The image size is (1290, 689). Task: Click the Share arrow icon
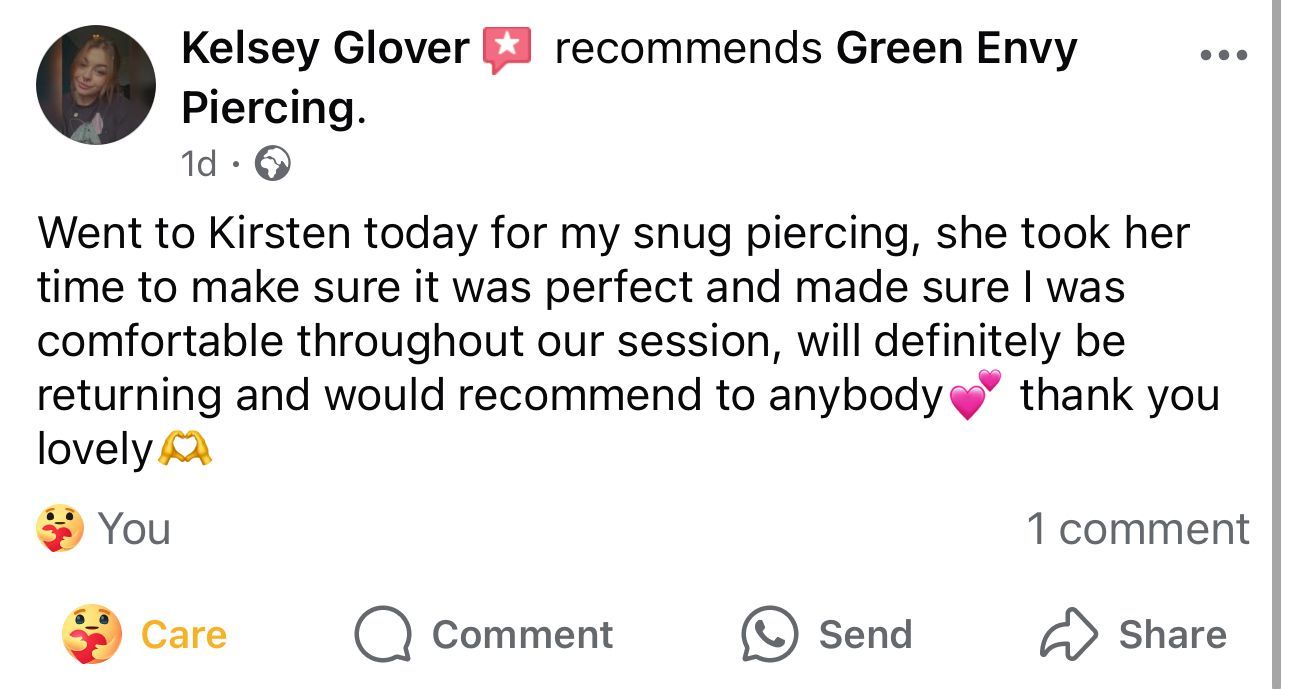[x=1068, y=635]
